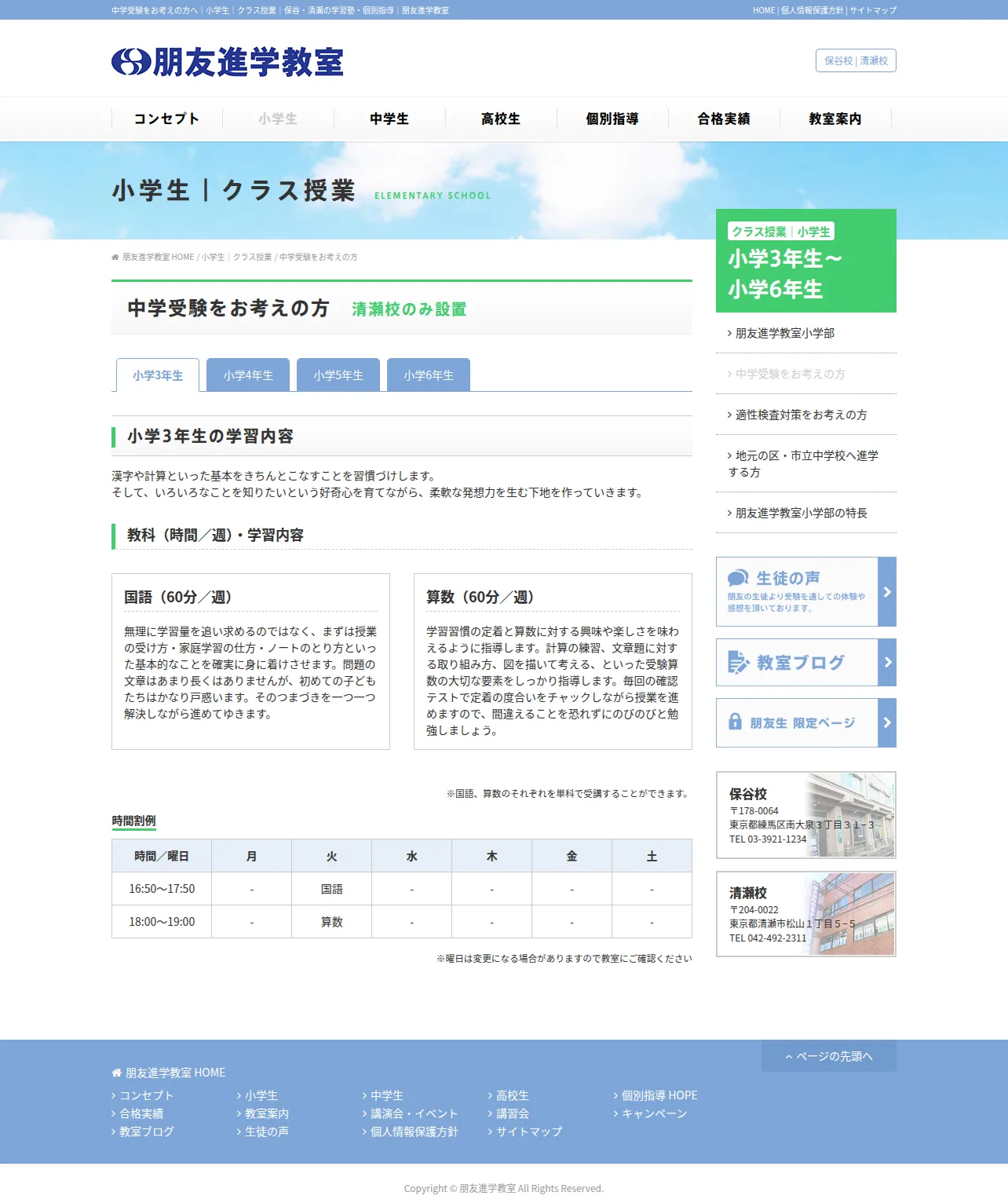Viewport: 1008px width, 1203px height.
Task: Click 国語（60分／週） card heading
Action: pyautogui.click(x=177, y=597)
